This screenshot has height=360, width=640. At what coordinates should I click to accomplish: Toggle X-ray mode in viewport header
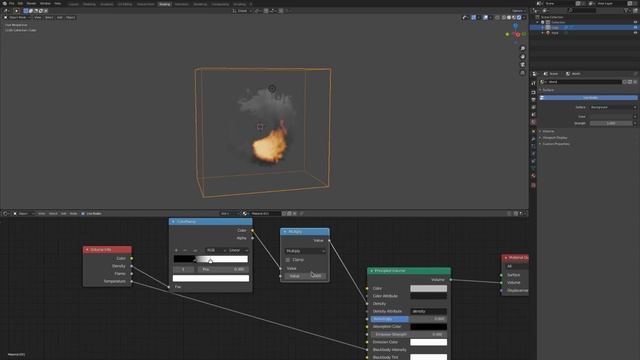[497, 18]
